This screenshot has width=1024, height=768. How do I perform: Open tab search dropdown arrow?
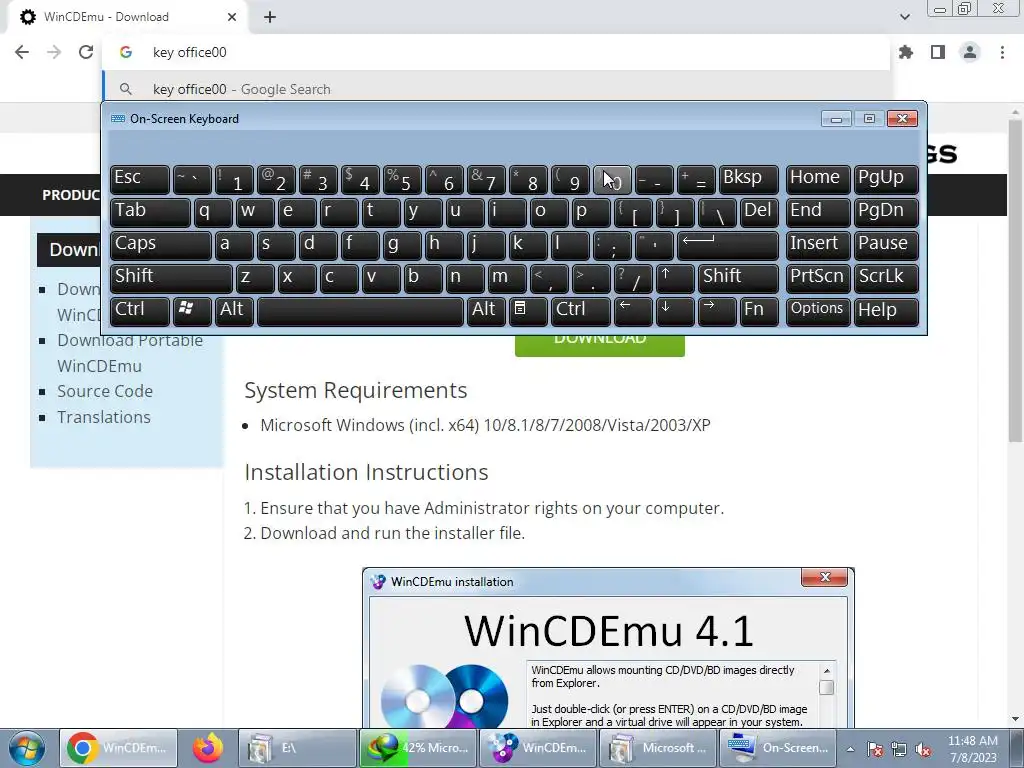coord(904,17)
